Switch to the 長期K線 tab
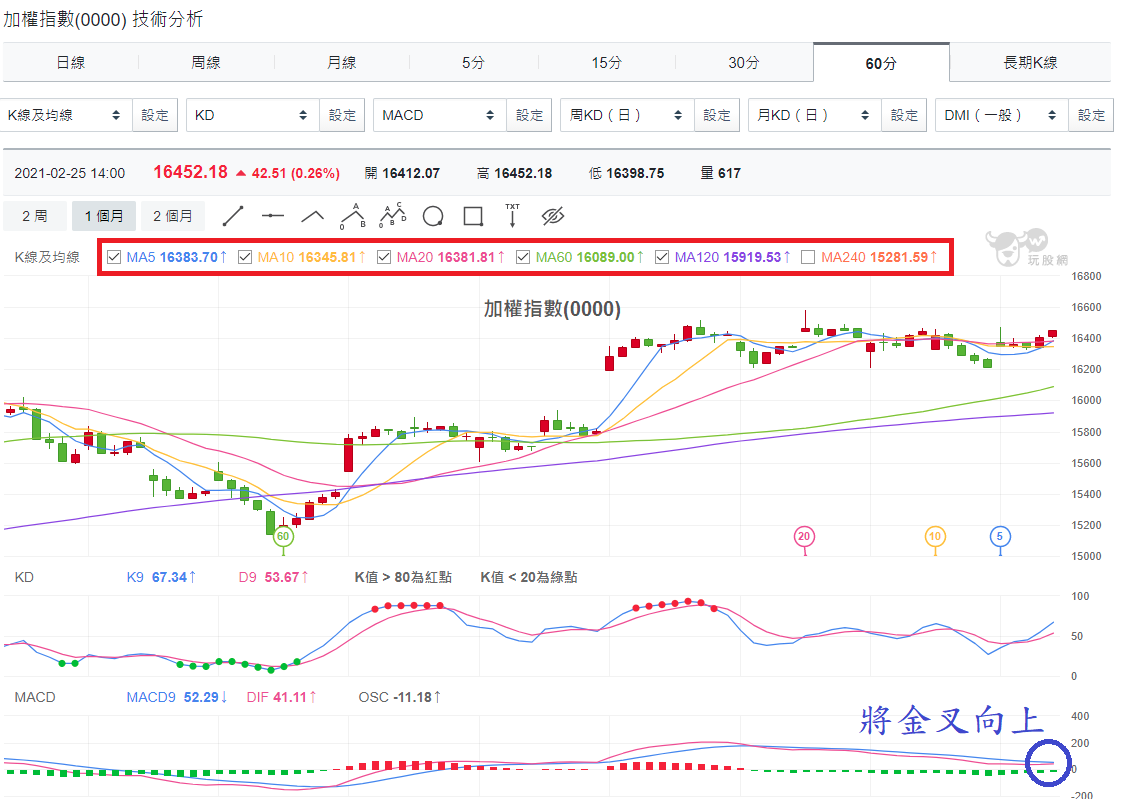Image resolution: width=1131 pixels, height=799 pixels. (1030, 63)
